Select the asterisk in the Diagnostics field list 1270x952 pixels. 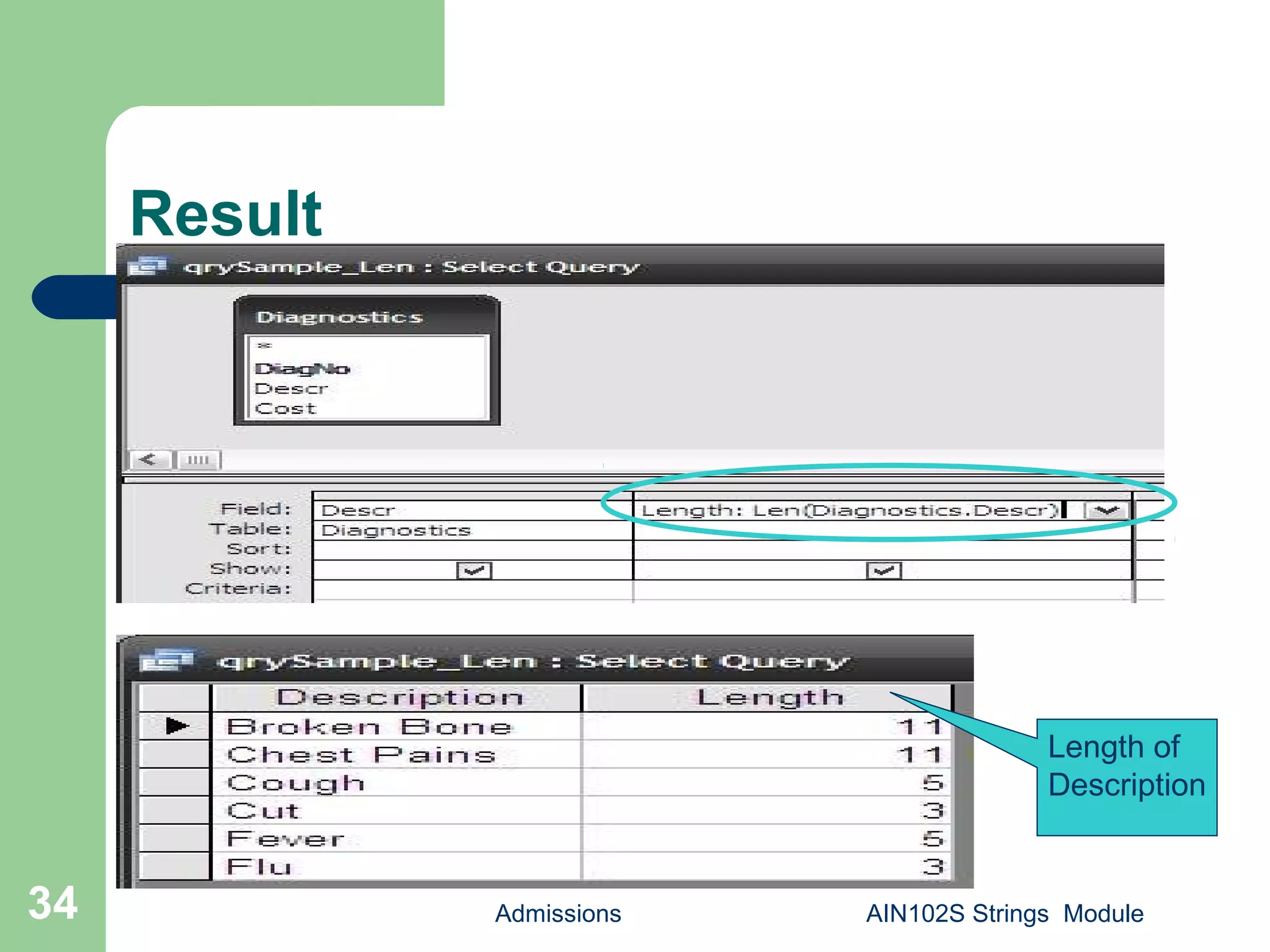coord(265,346)
